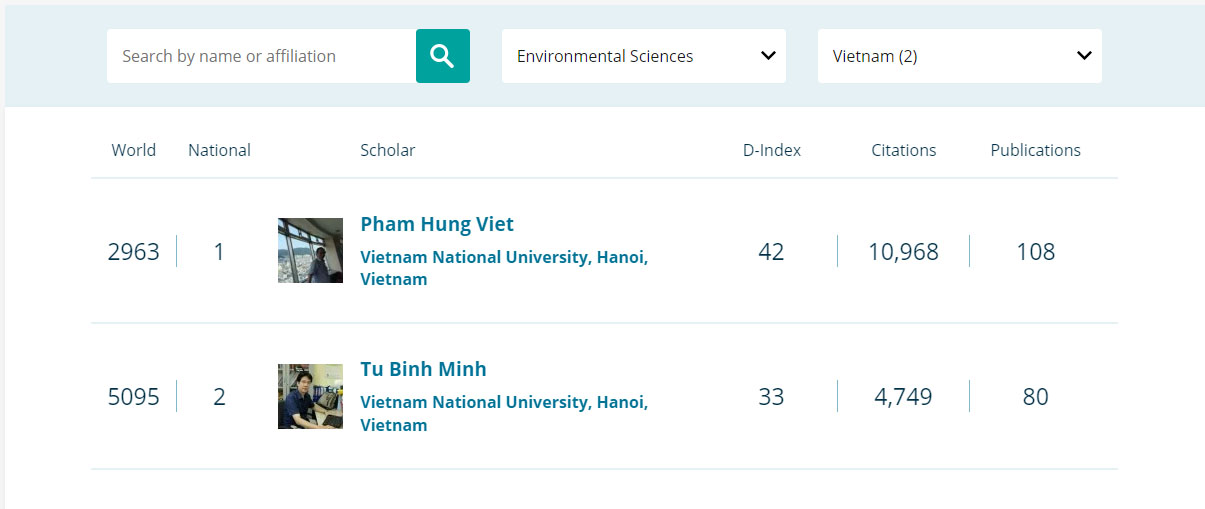Click the Scholar column header
Image resolution: width=1205 pixels, height=509 pixels.
[x=387, y=150]
